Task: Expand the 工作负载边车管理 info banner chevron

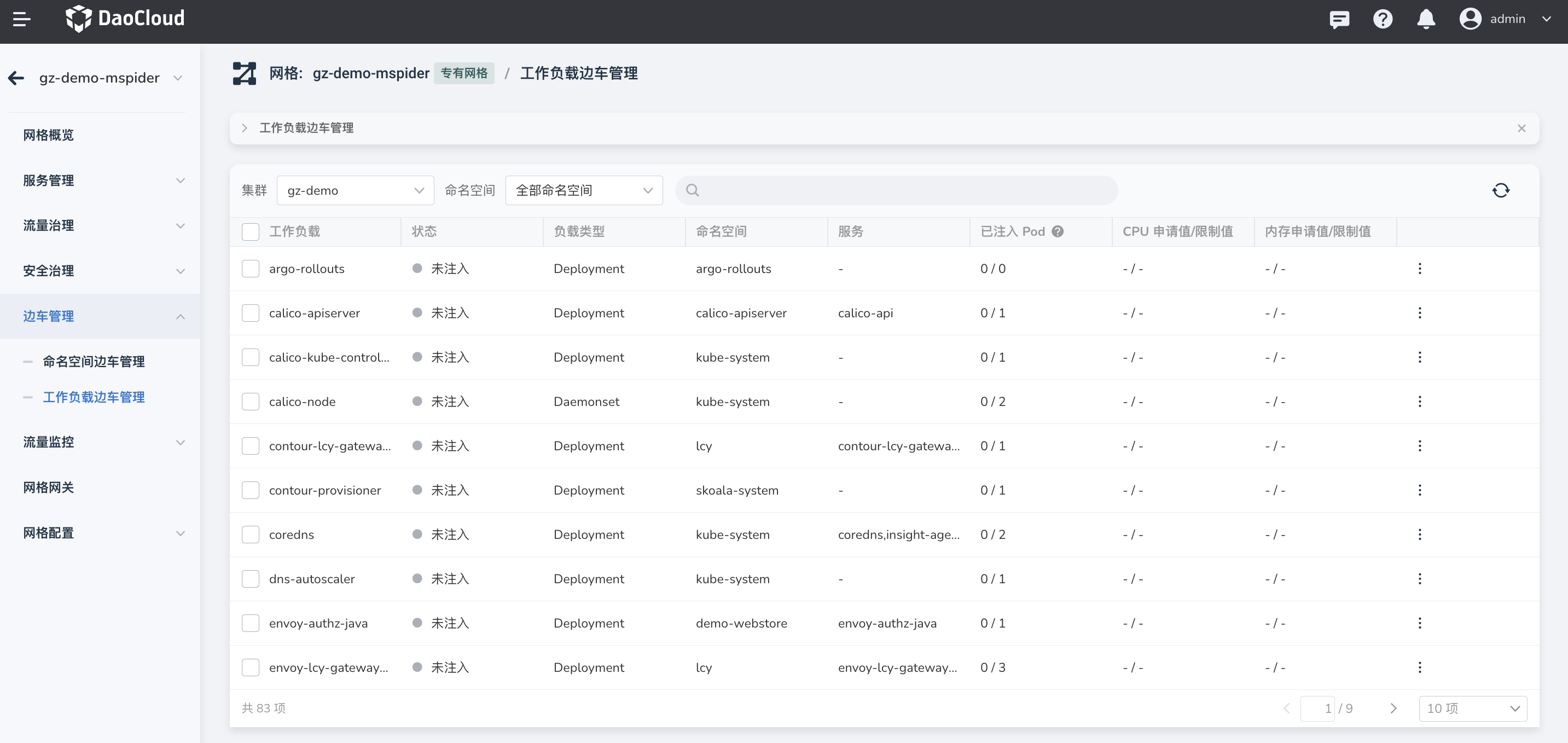Action: click(244, 129)
